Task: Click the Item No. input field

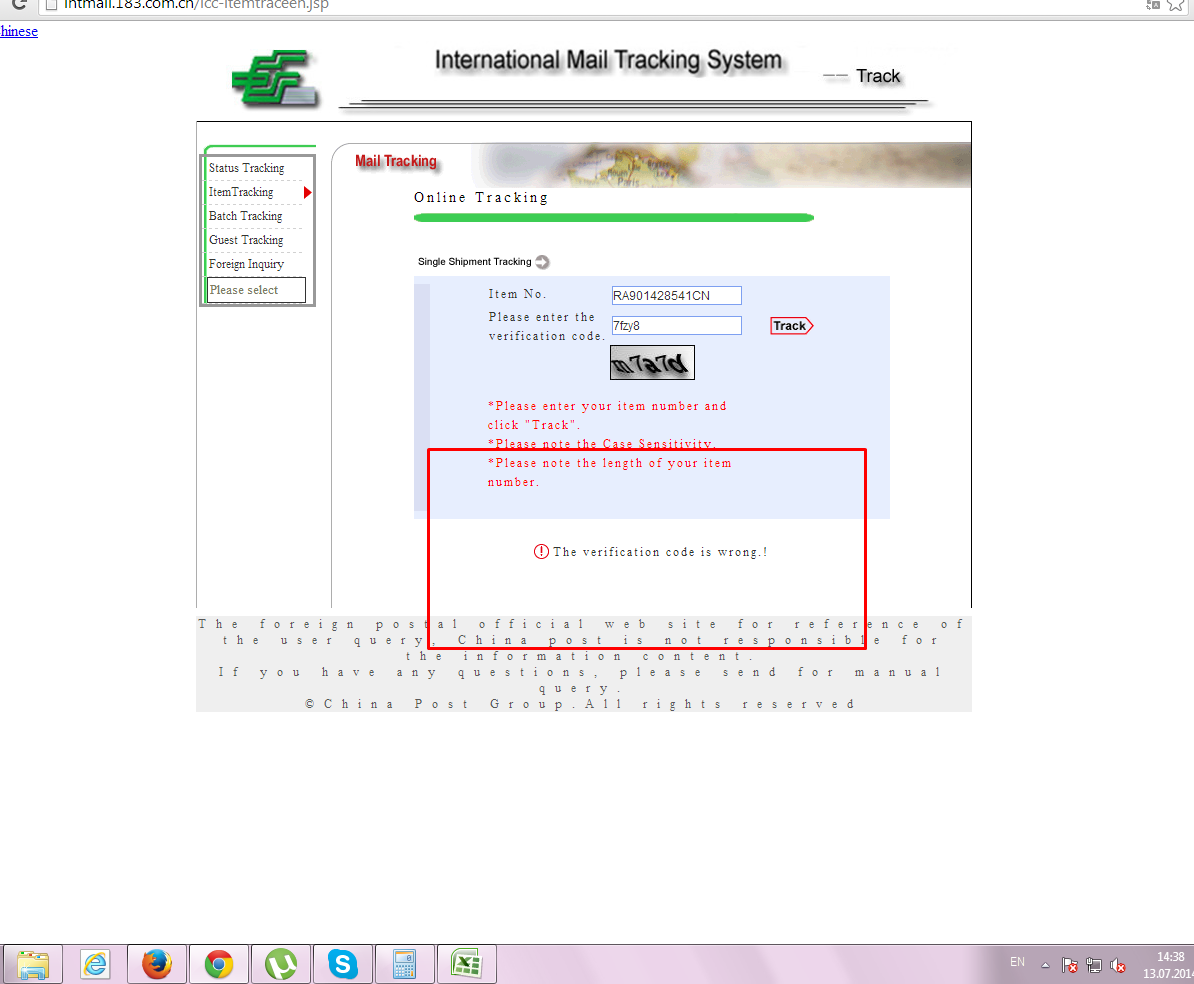Action: click(x=676, y=295)
